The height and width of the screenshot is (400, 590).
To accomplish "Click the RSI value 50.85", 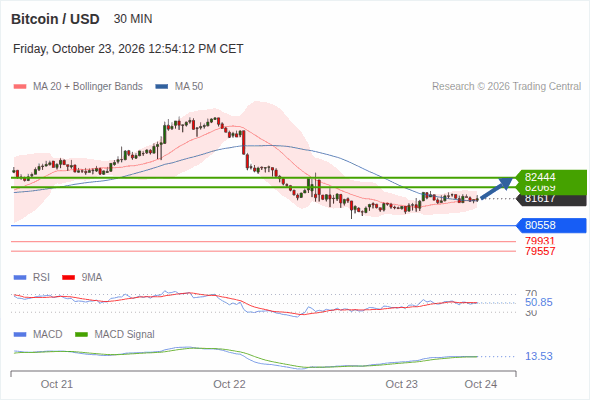I will click(x=539, y=302).
